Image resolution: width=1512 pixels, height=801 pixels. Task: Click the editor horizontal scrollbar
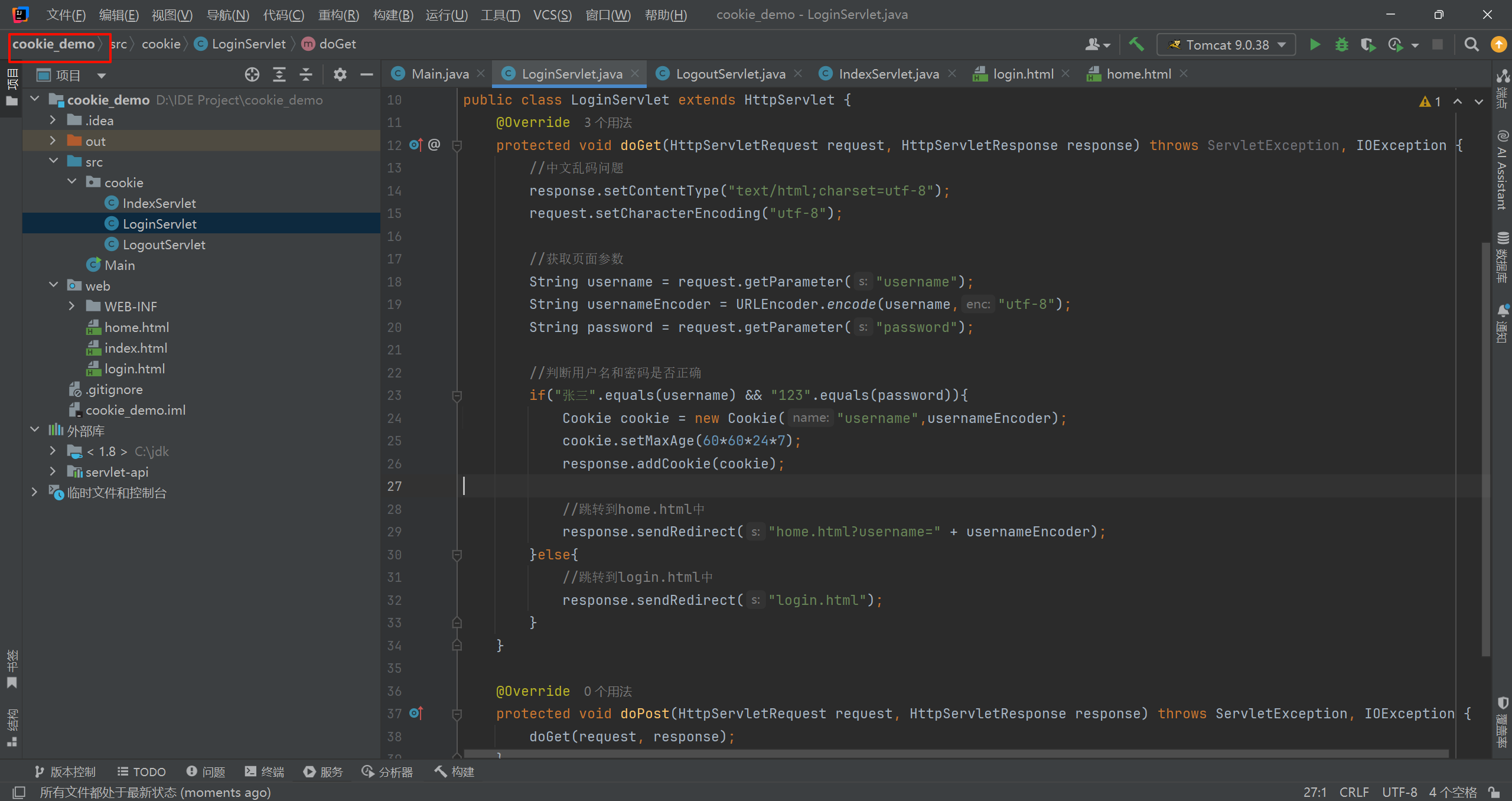(x=956, y=754)
